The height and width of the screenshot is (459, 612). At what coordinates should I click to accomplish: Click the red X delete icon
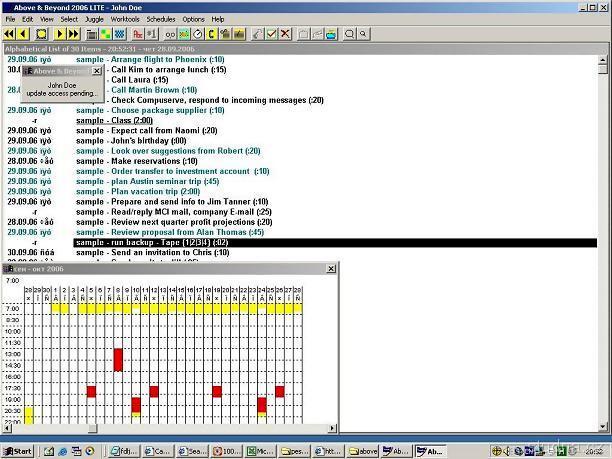tap(285, 34)
